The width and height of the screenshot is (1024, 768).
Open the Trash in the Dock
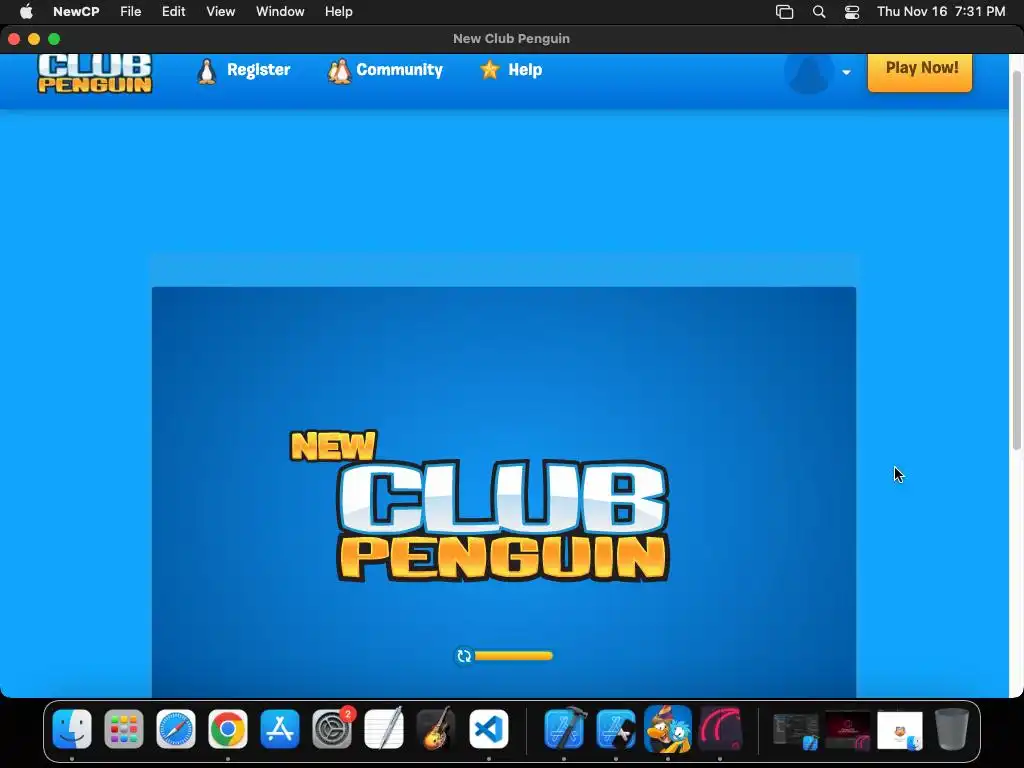[x=952, y=729]
